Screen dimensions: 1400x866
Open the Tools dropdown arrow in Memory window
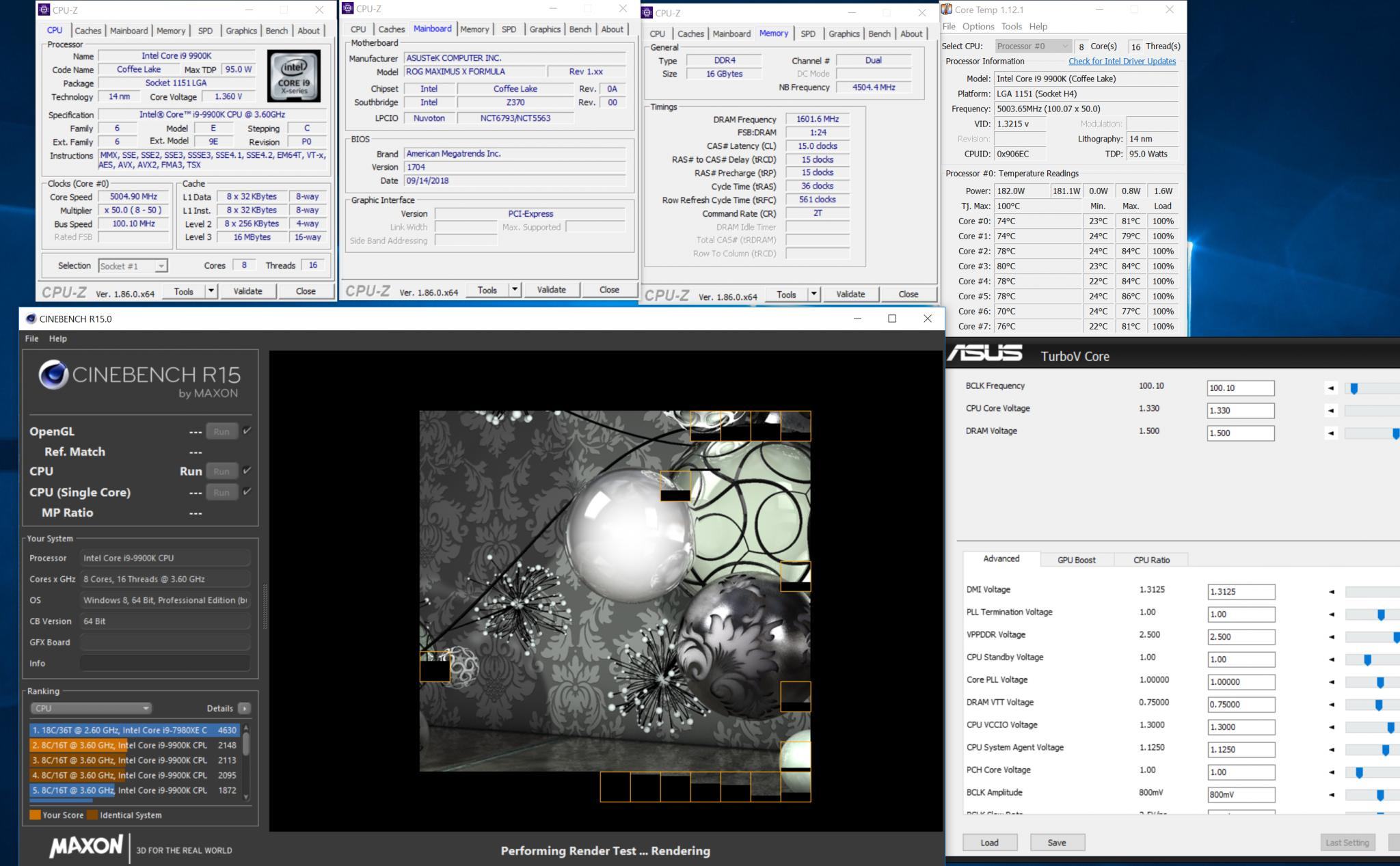coord(813,295)
